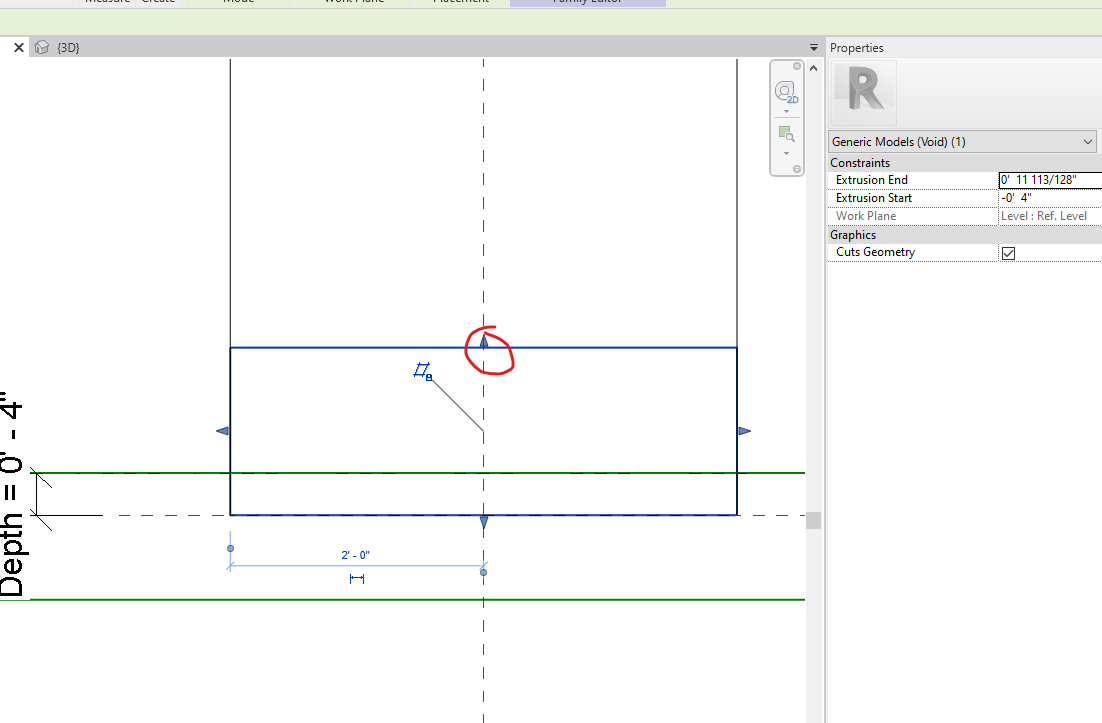1102x723 pixels.
Task: Click the downward blue extrusion grip arrow
Action: click(x=483, y=521)
